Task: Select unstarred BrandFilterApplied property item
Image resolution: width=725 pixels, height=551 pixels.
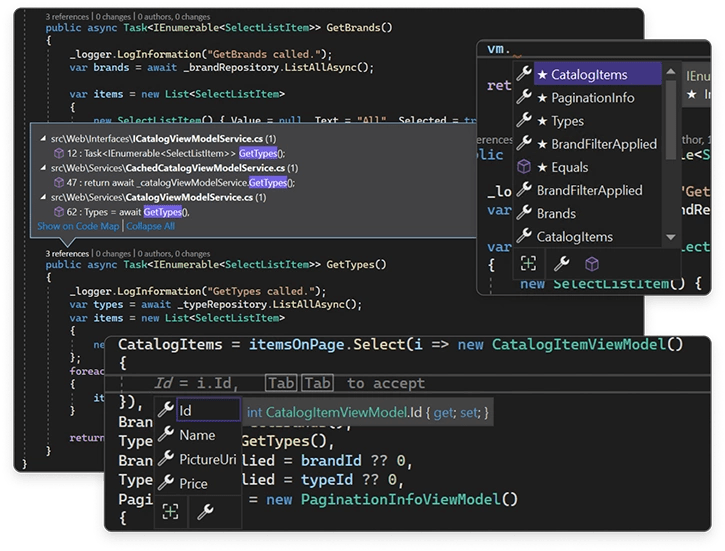Action: click(590, 190)
